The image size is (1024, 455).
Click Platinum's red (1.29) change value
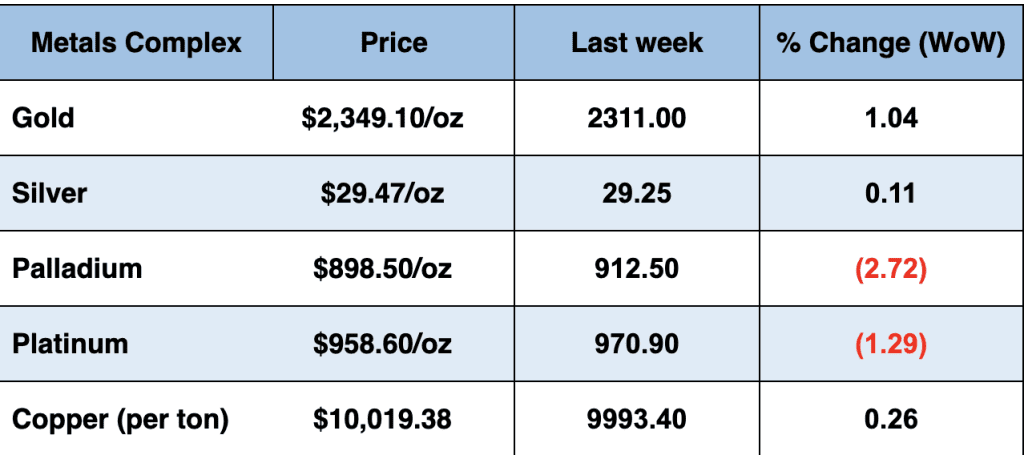(891, 344)
